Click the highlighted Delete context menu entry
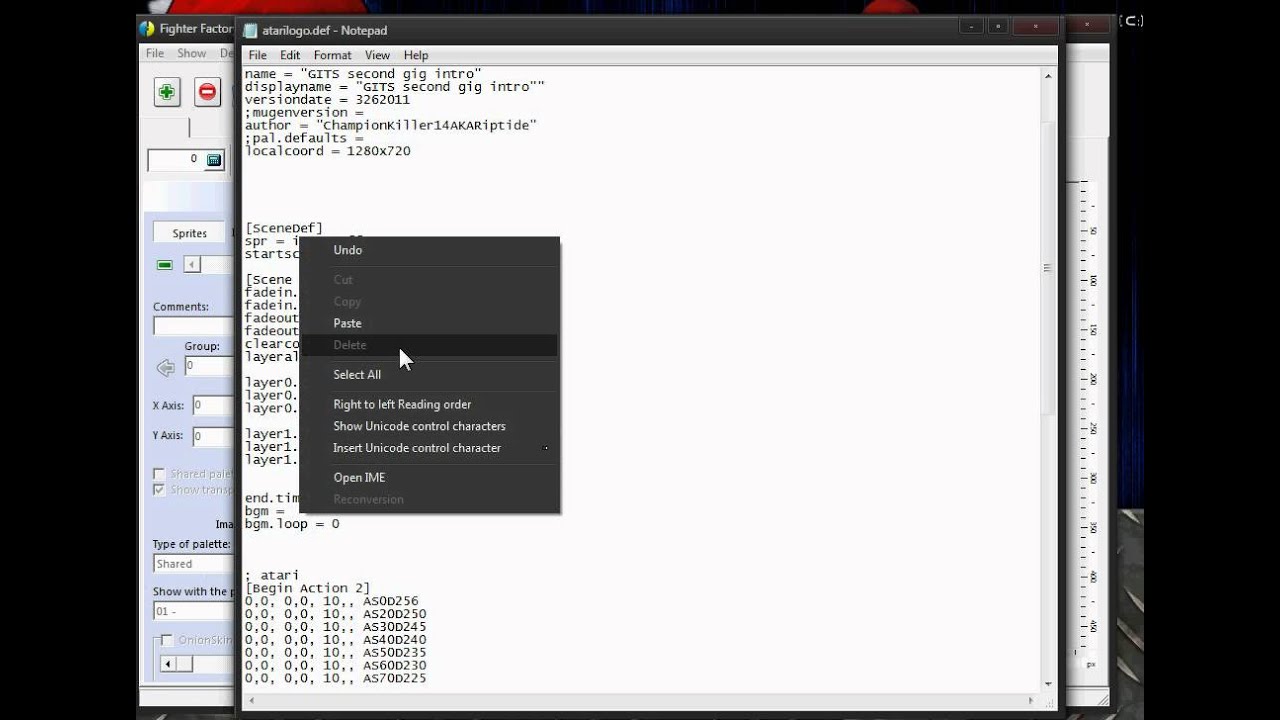Image resolution: width=1280 pixels, height=720 pixels. (429, 345)
